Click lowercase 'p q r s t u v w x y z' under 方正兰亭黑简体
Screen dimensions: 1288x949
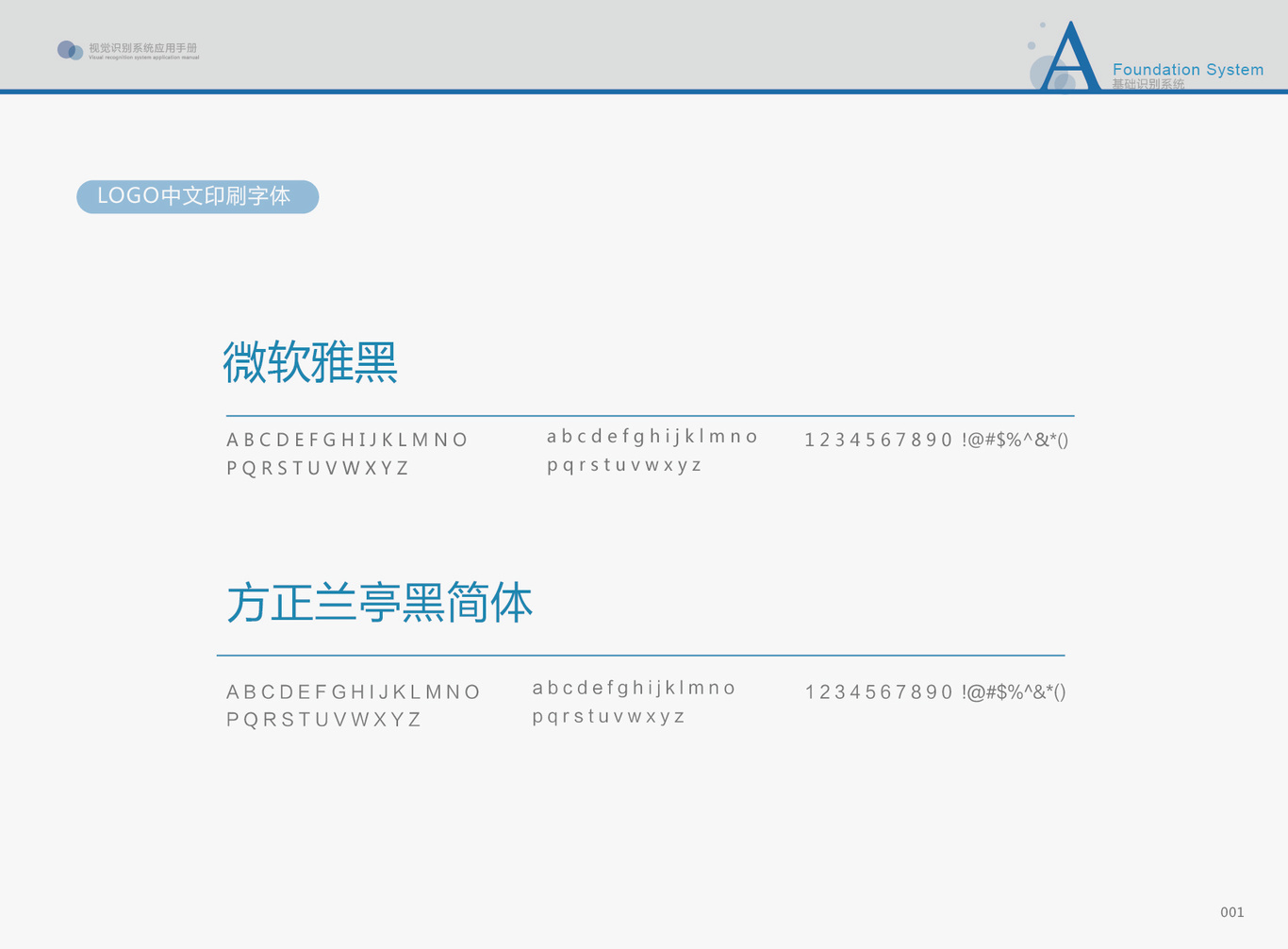pos(608,716)
